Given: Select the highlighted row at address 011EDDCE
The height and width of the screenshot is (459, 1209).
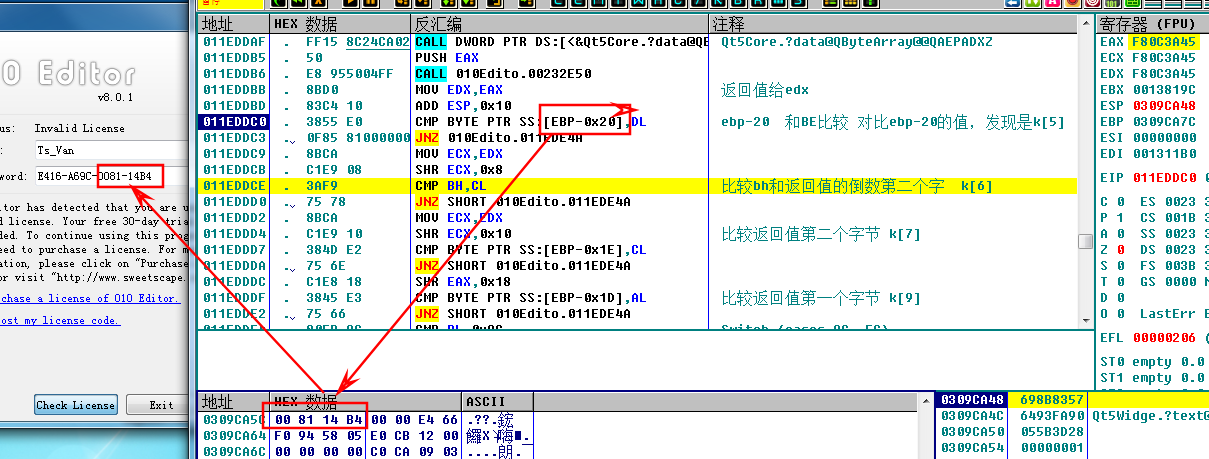Looking at the screenshot, I should coord(638,186).
